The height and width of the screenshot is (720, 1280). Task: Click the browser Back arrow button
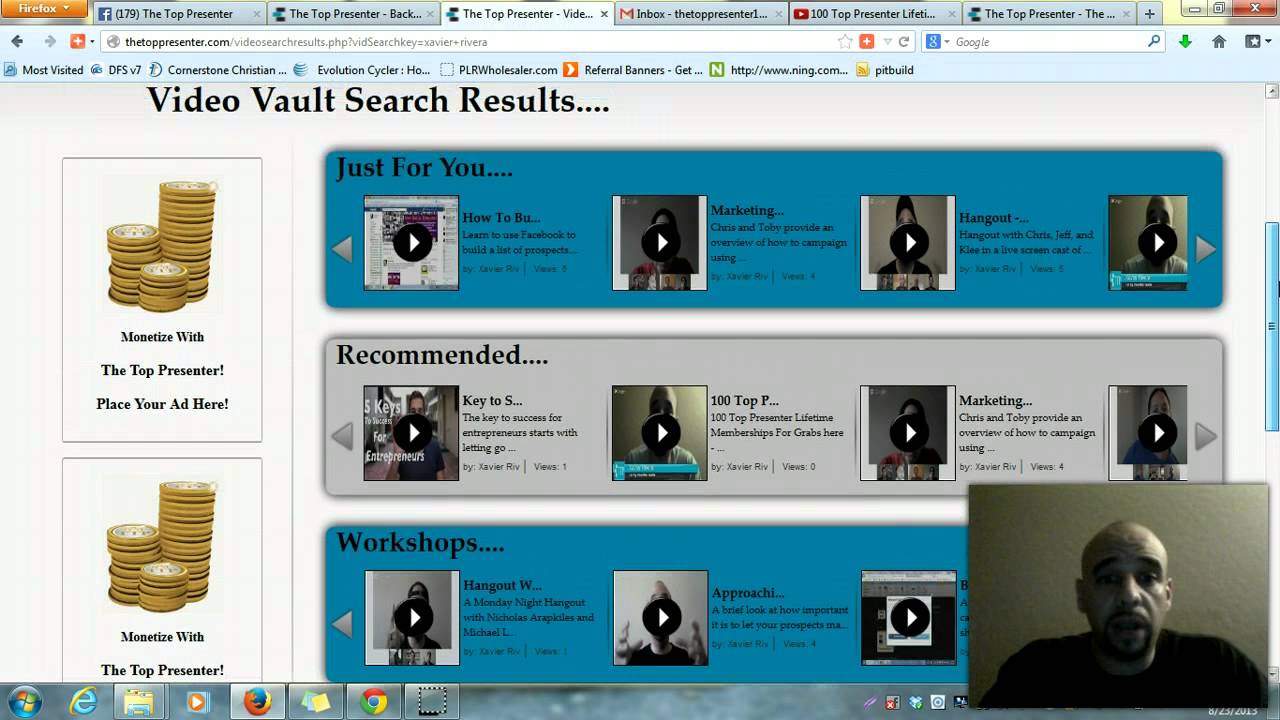click(x=17, y=42)
